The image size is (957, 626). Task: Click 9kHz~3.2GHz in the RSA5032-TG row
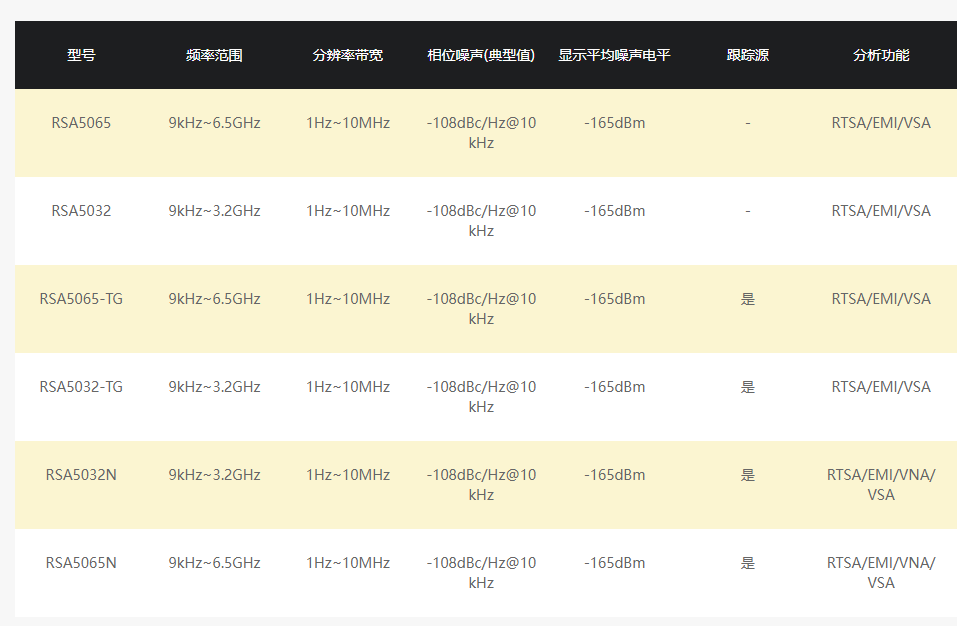(x=214, y=386)
